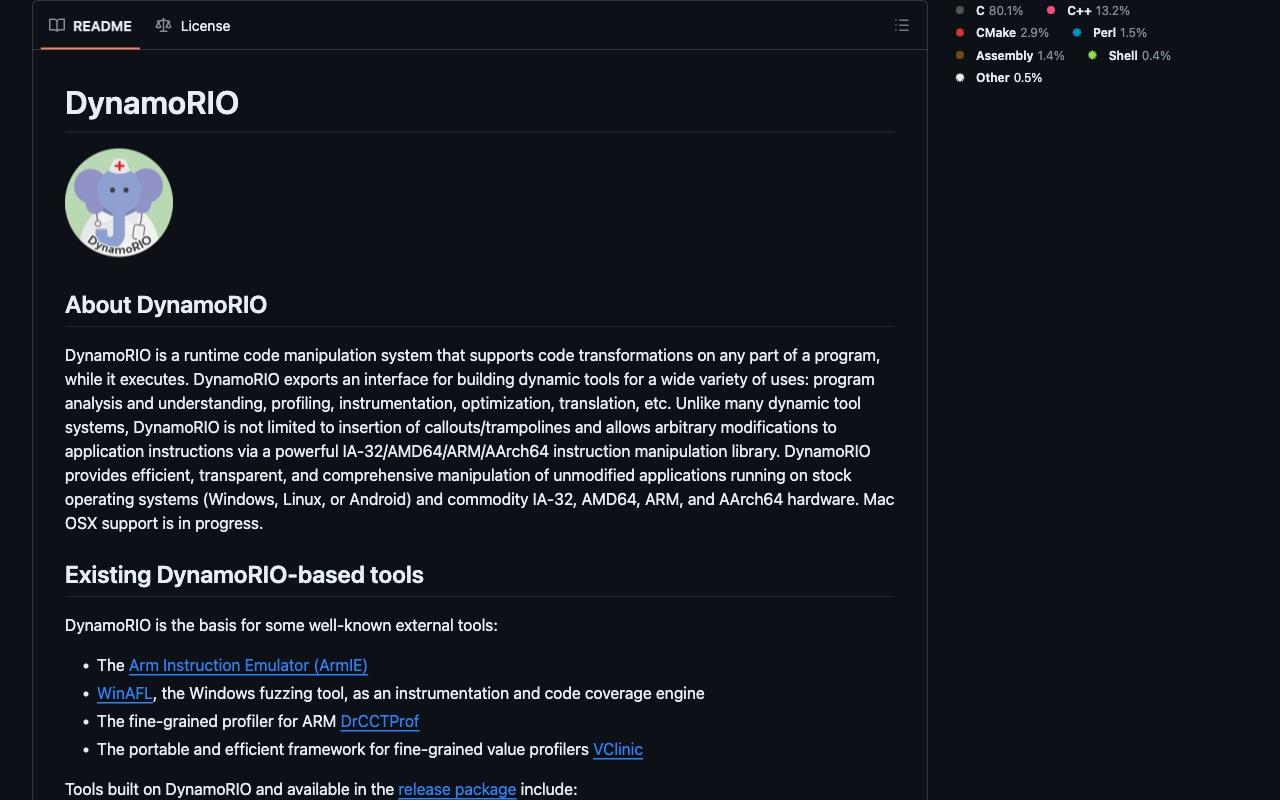The image size is (1280, 800).
Task: Click the gray C language color dot
Action: click(960, 10)
